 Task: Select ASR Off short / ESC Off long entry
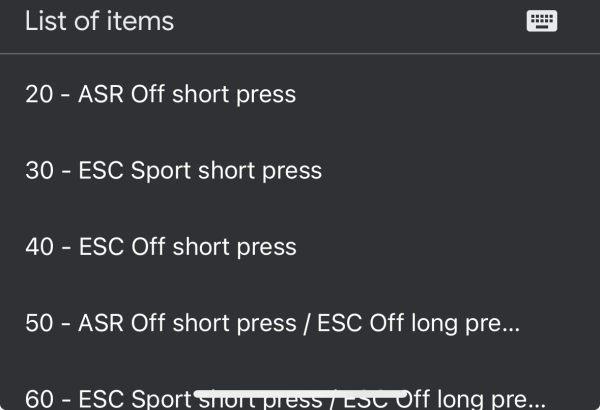[x=272, y=323]
